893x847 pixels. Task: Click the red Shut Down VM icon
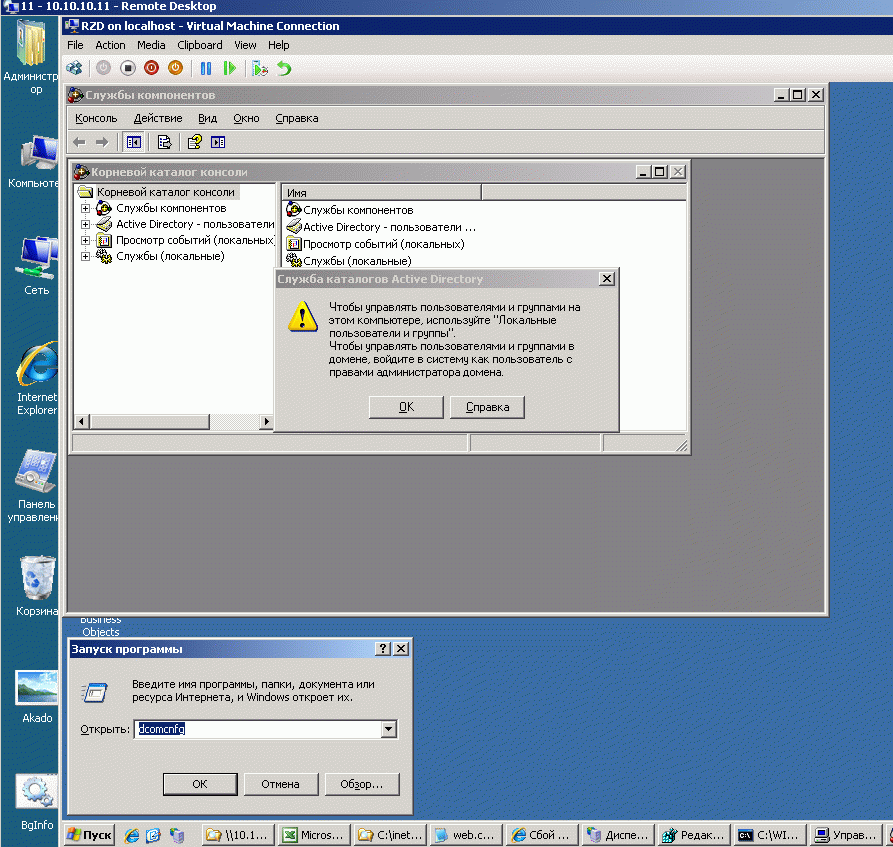point(151,68)
